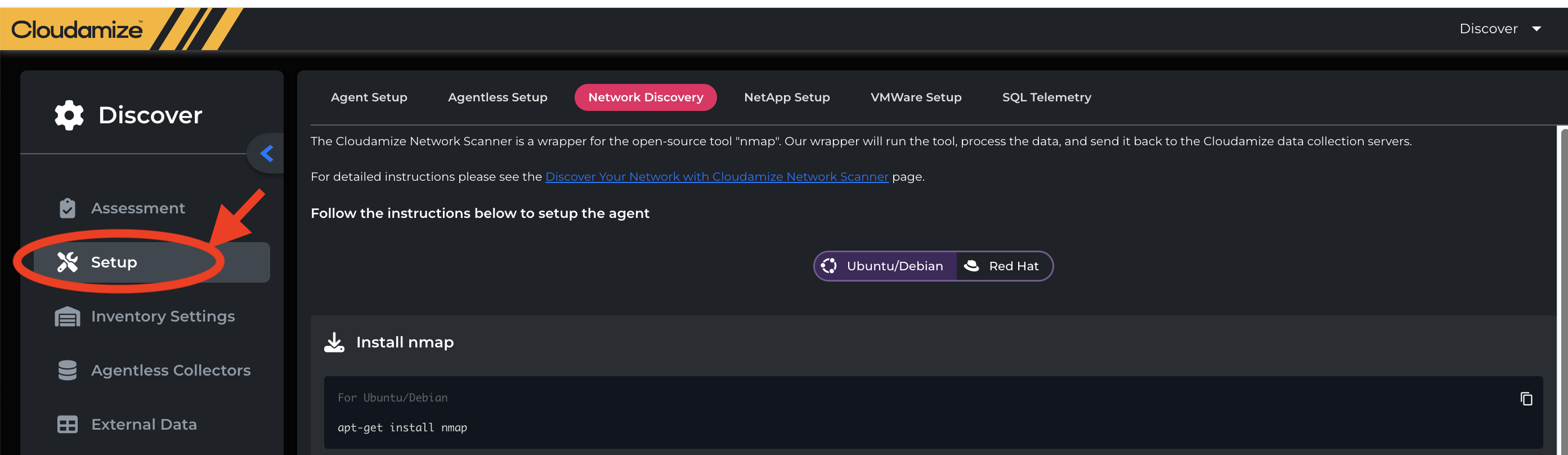Select the VMWare Setup tab
Screen dimensions: 1568x455
pos(916,97)
